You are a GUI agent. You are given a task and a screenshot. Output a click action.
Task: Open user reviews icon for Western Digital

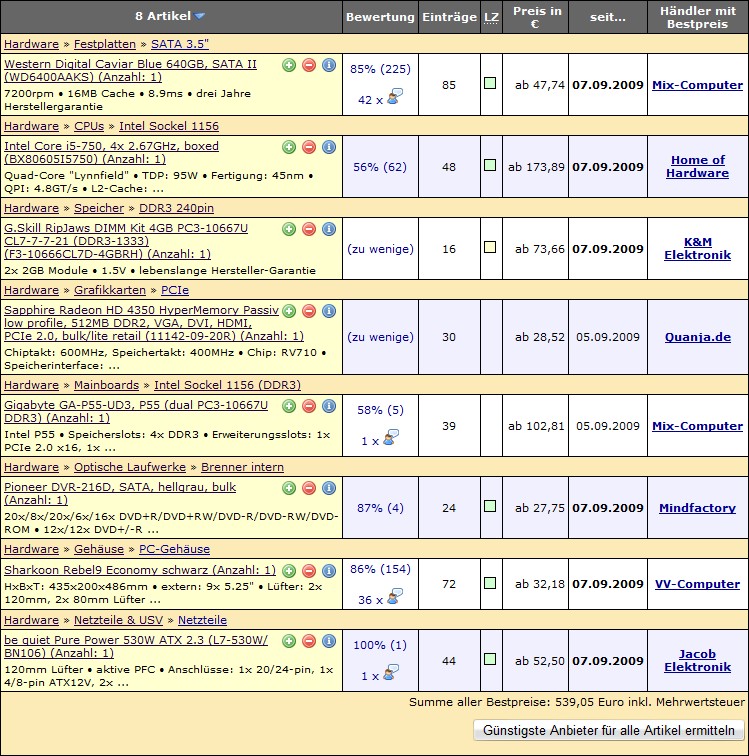(395, 96)
